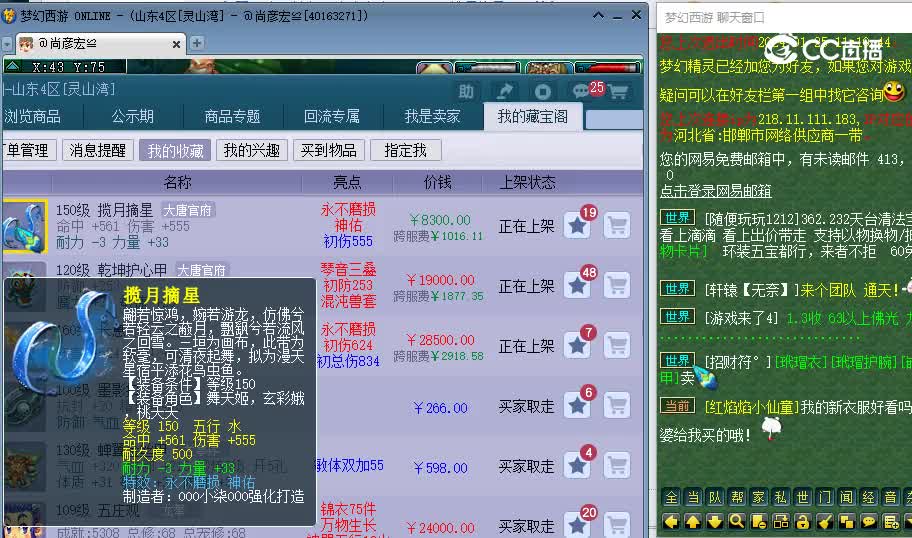Click the 名称 column header

(x=177, y=183)
